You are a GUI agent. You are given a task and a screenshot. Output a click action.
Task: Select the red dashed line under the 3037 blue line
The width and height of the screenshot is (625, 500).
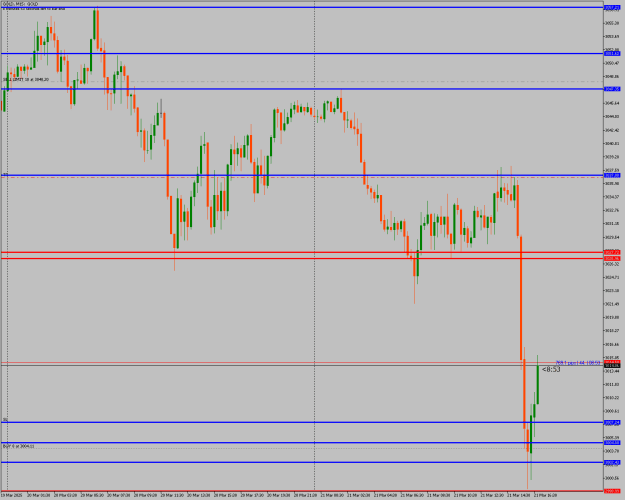[302, 177]
